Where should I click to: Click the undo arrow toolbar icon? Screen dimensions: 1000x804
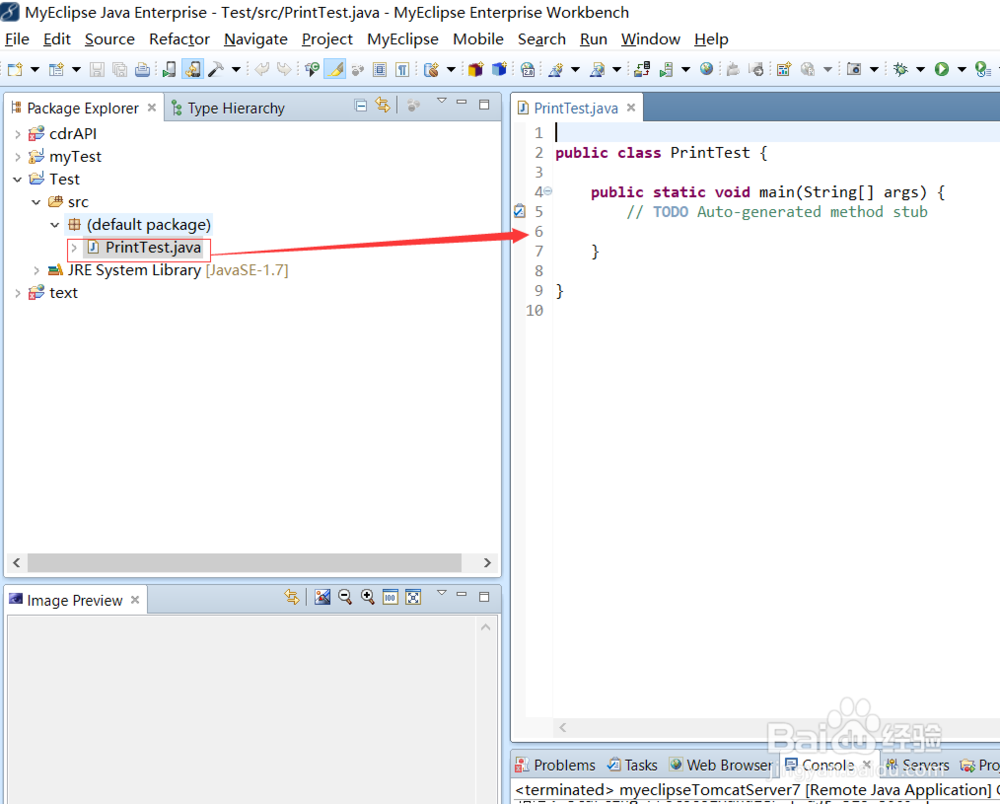[261, 69]
